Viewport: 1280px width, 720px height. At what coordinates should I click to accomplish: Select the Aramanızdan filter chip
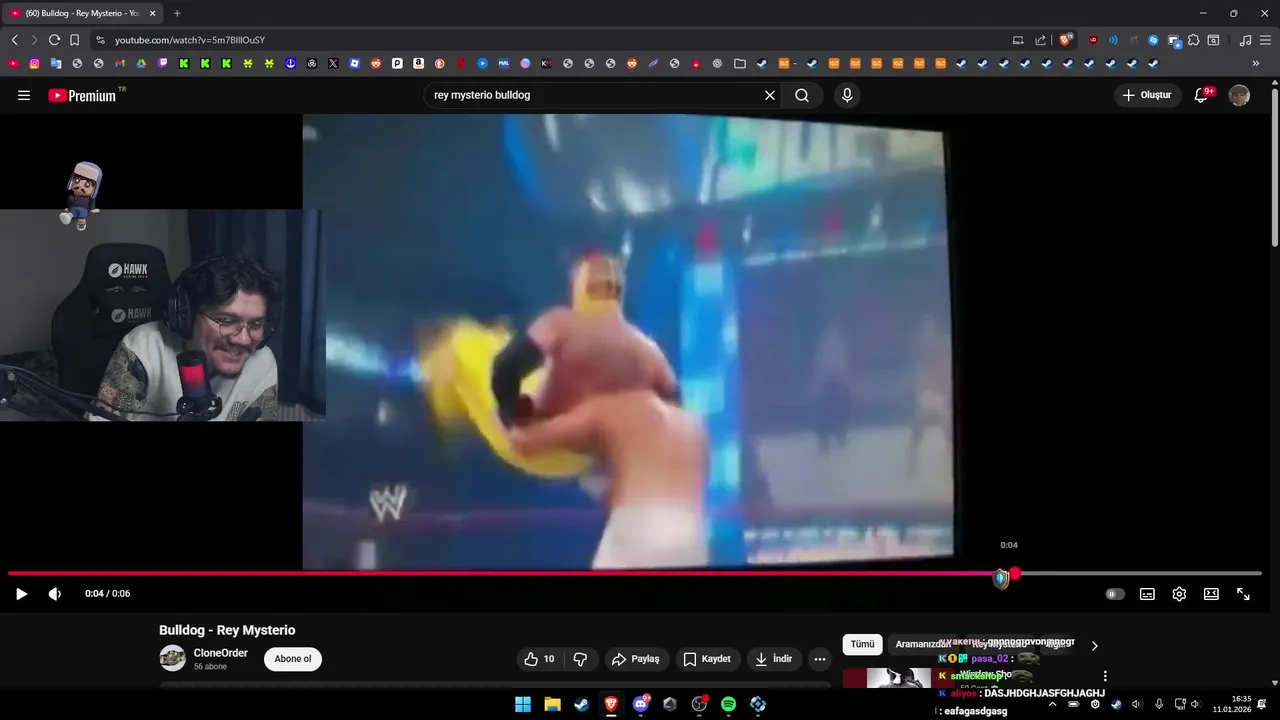[x=922, y=645]
